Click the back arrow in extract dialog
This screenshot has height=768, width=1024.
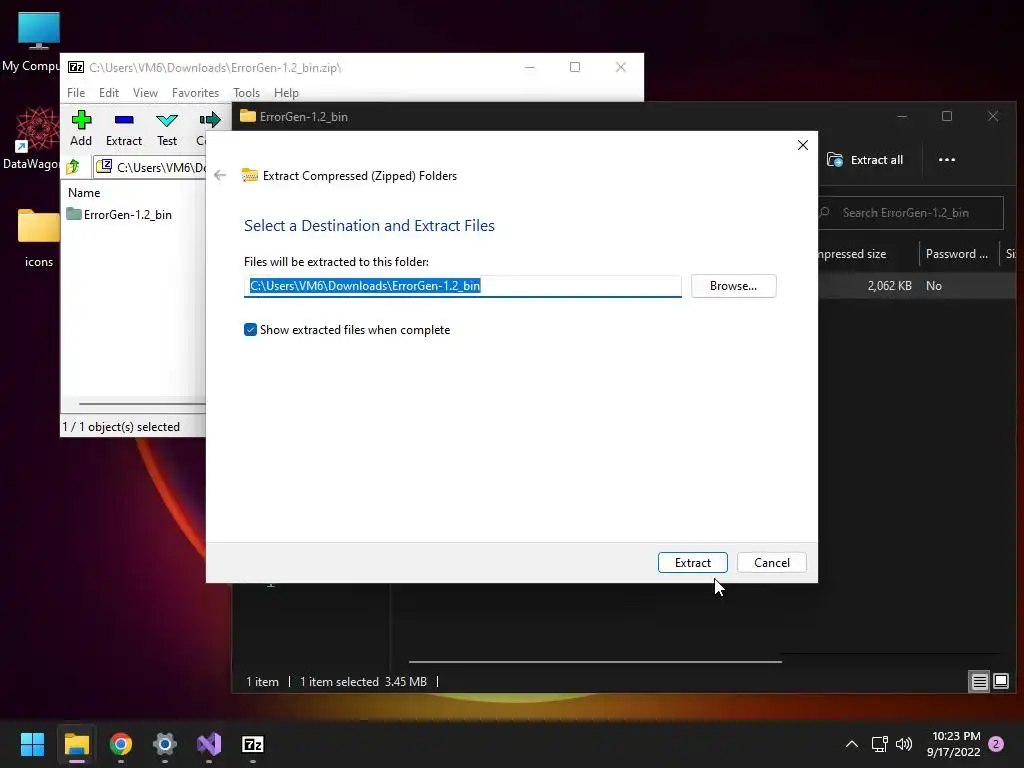click(220, 175)
